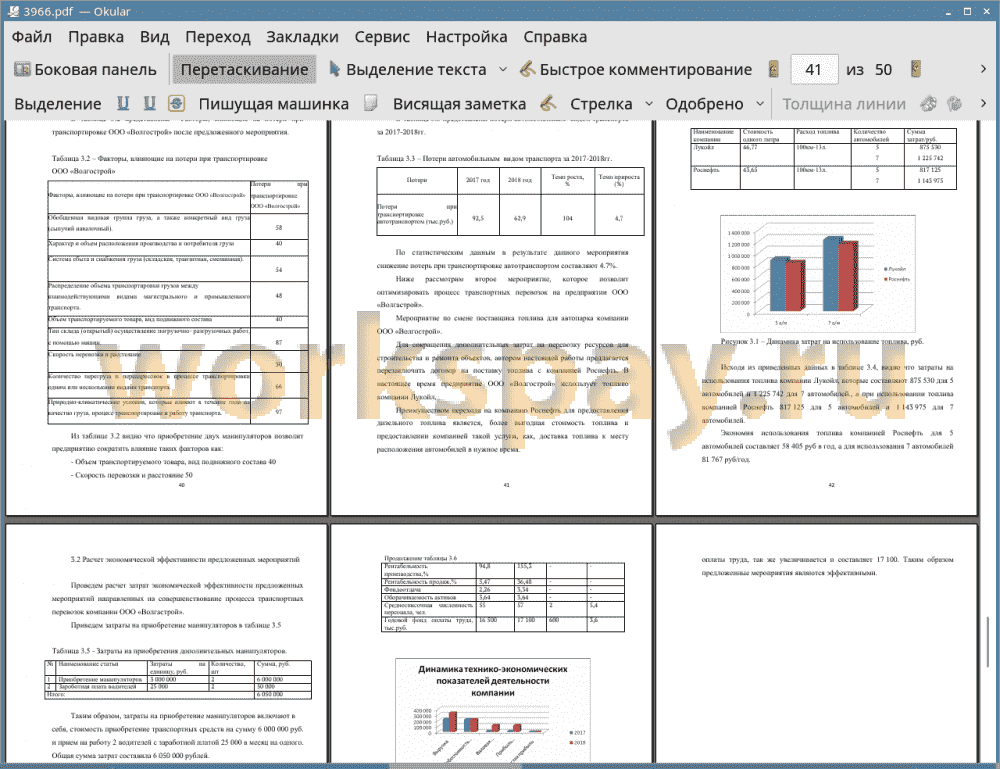The width and height of the screenshot is (1000, 769).
Task: Expand the overflow chevron of the main toolbar
Action: [983, 69]
